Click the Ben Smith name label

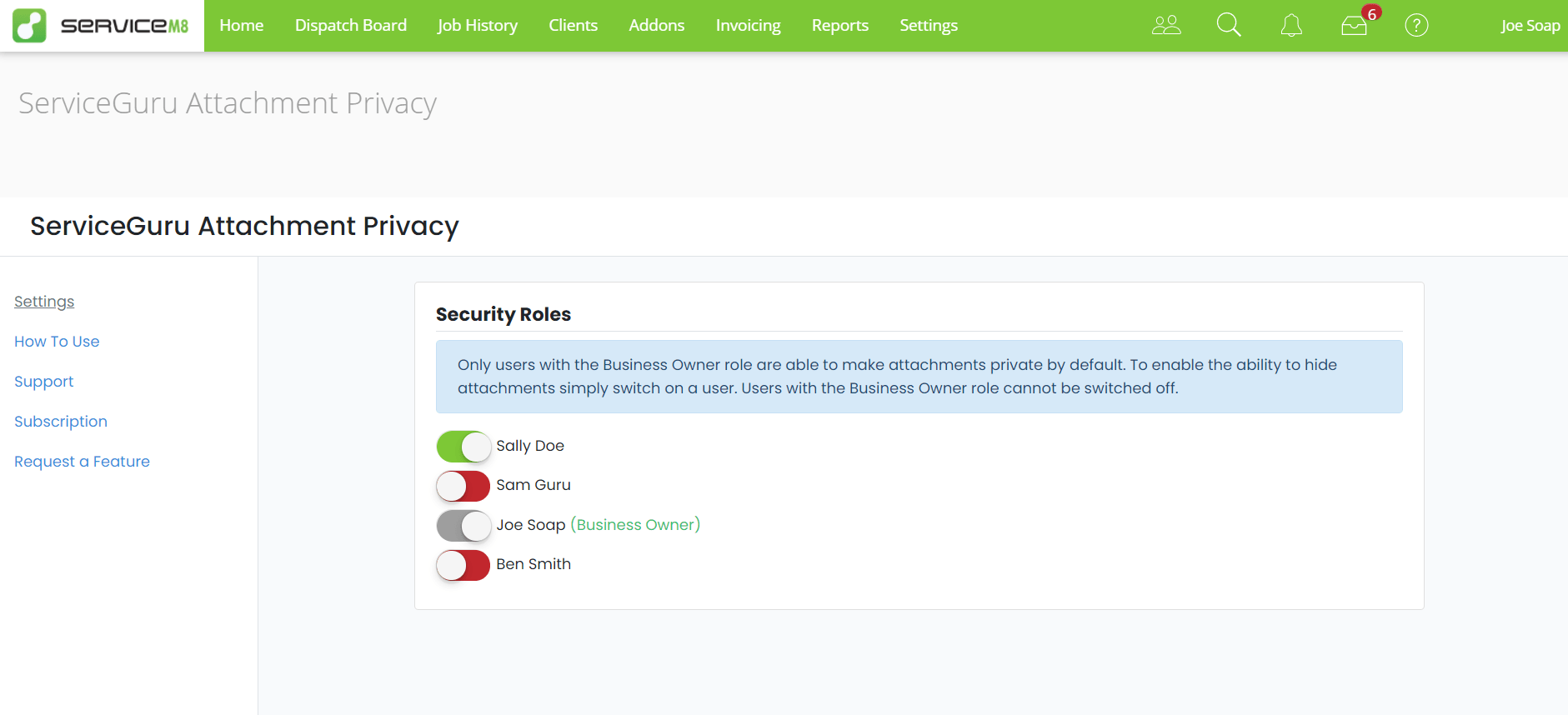click(x=534, y=564)
